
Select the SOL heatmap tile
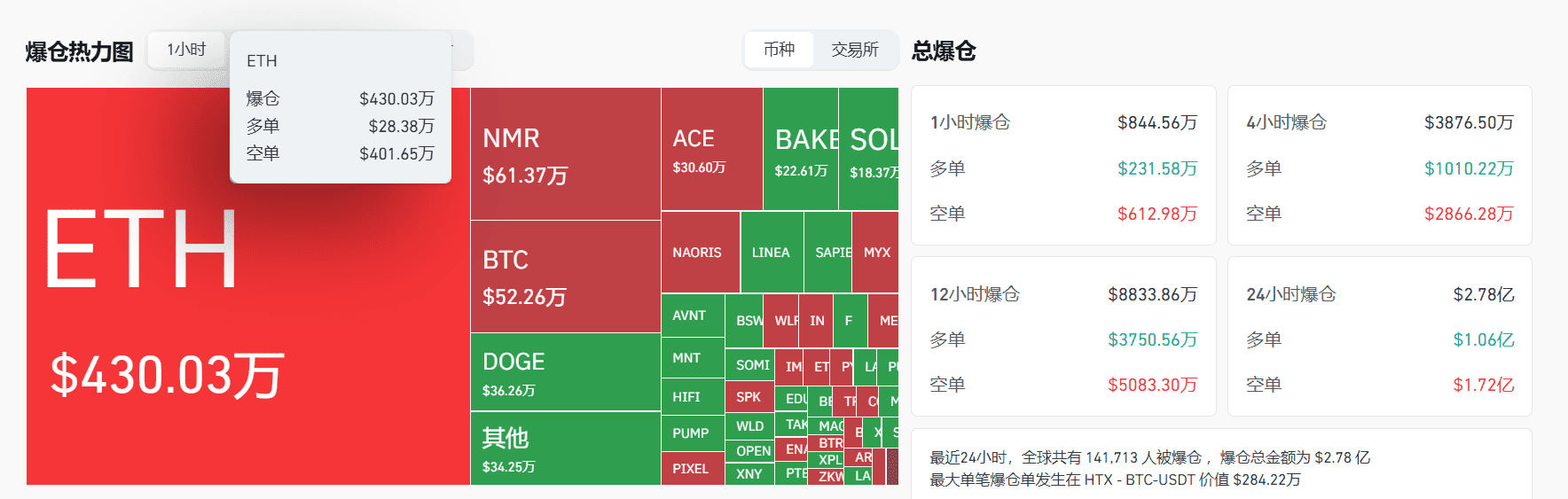pos(868,149)
